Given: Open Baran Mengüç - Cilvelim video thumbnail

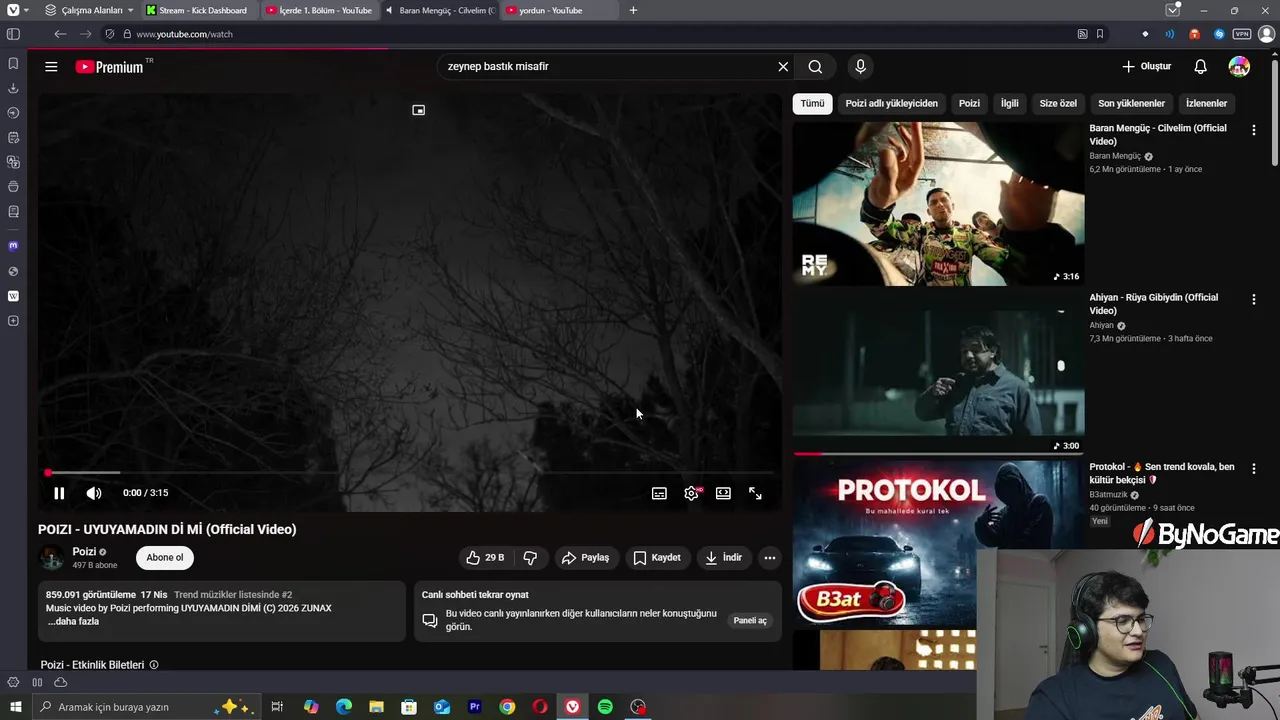Looking at the screenshot, I should [938, 204].
